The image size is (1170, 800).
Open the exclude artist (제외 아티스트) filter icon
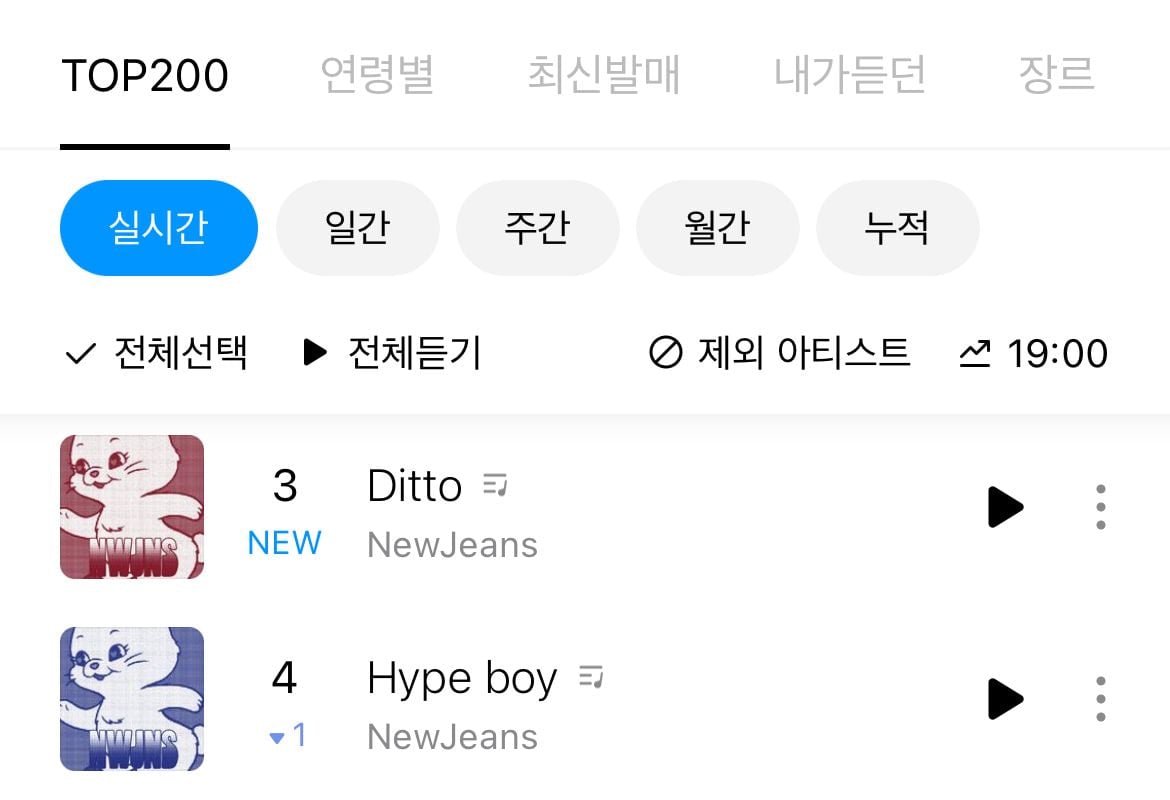click(x=666, y=353)
